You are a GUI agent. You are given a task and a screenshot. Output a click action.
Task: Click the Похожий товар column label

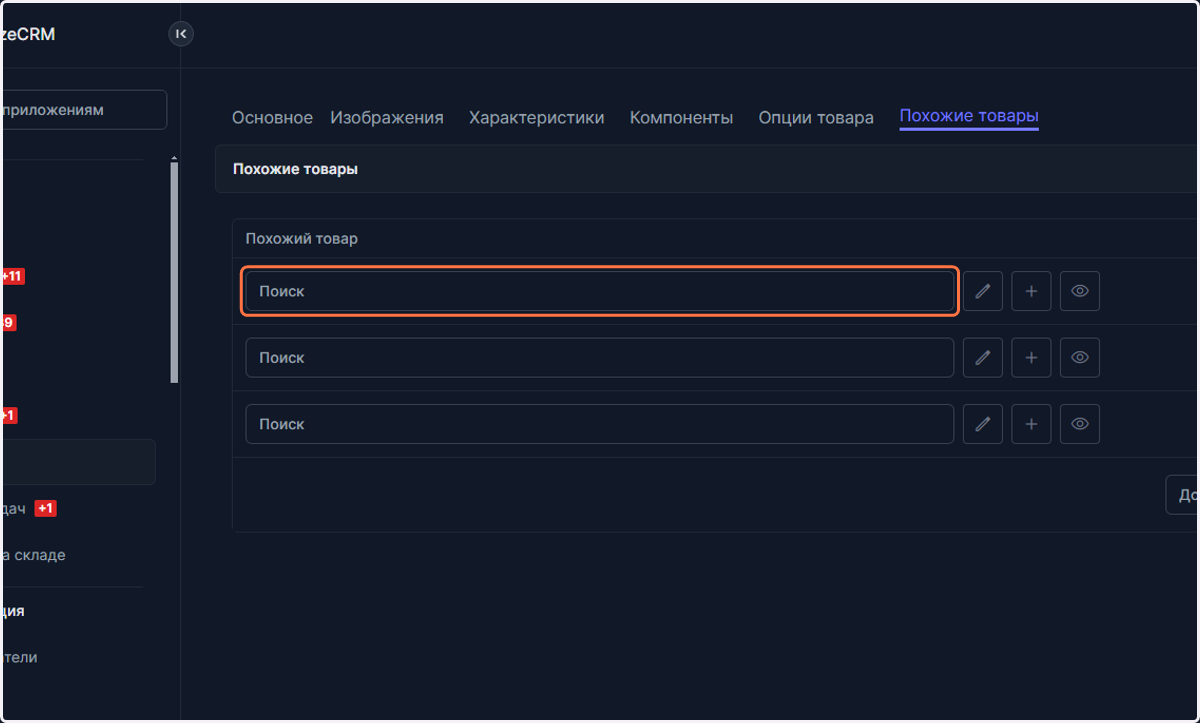302,239
